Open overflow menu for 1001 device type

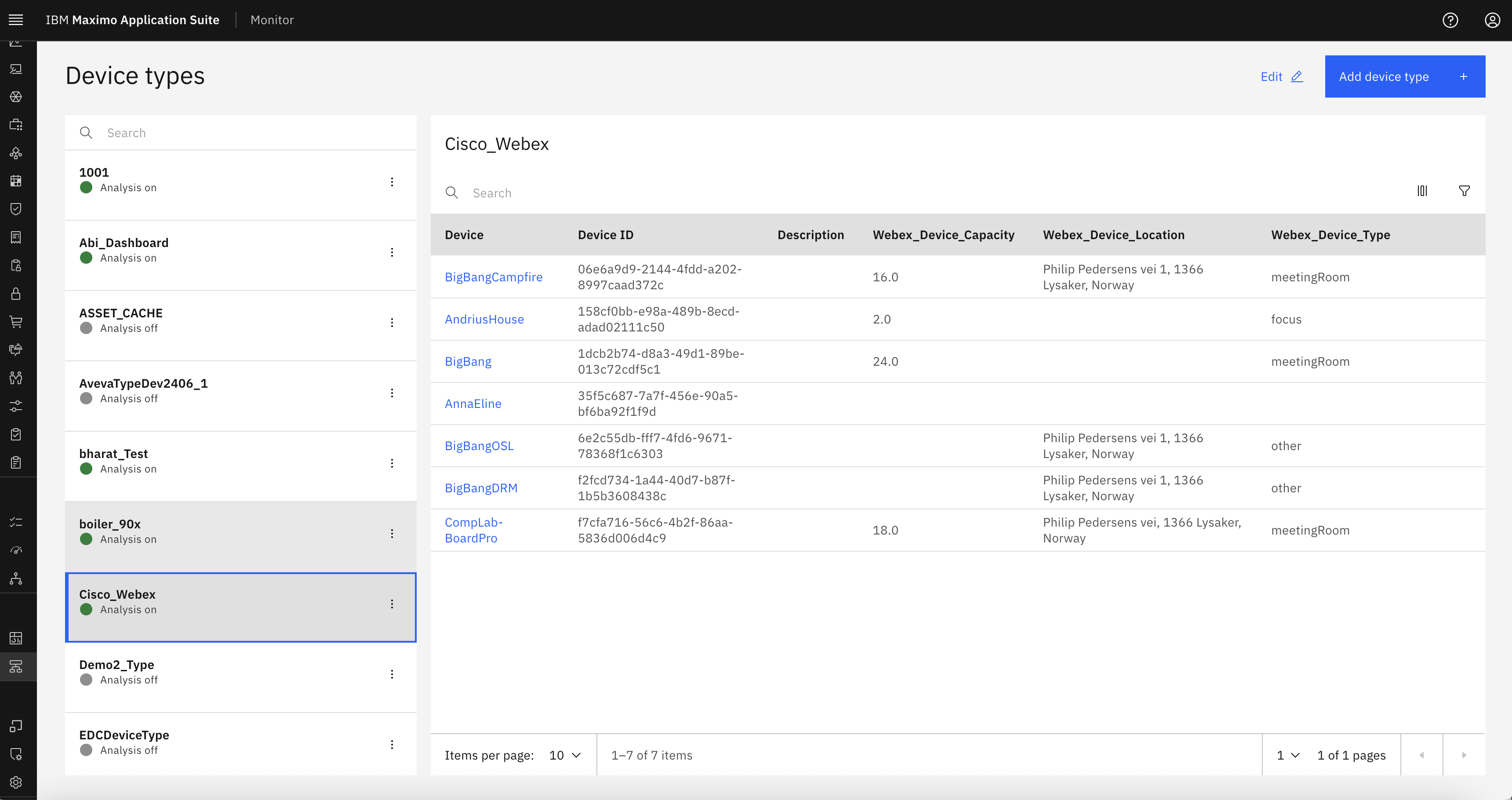pos(392,182)
